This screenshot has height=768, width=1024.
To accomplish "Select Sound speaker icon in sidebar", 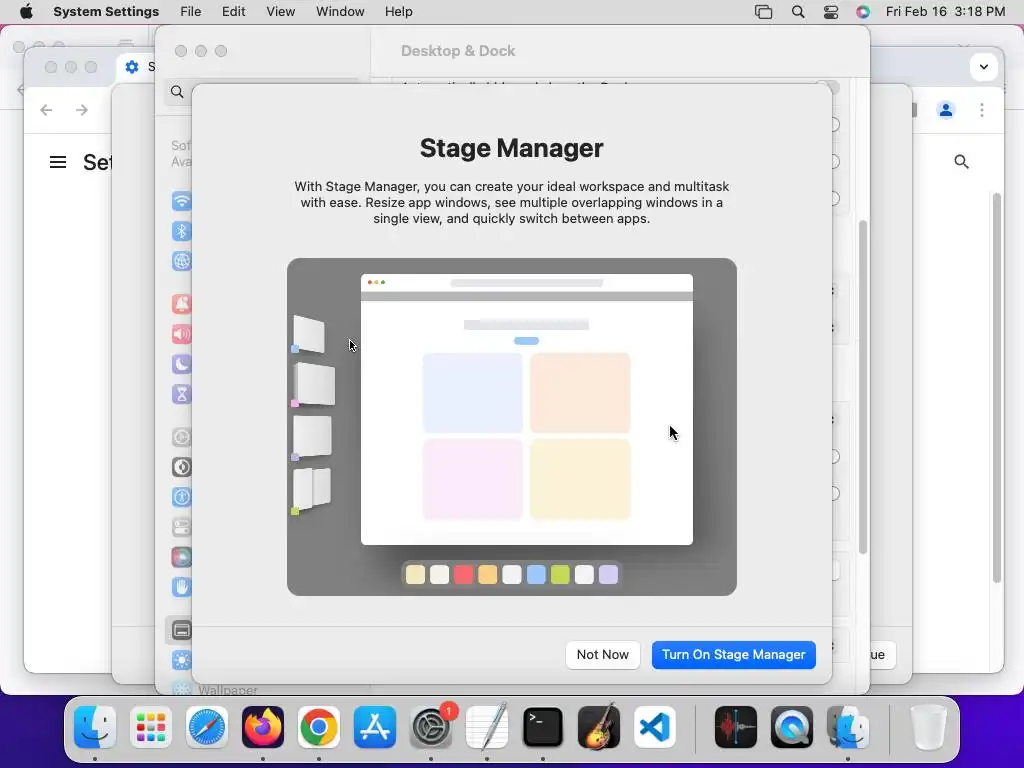I will point(182,334).
